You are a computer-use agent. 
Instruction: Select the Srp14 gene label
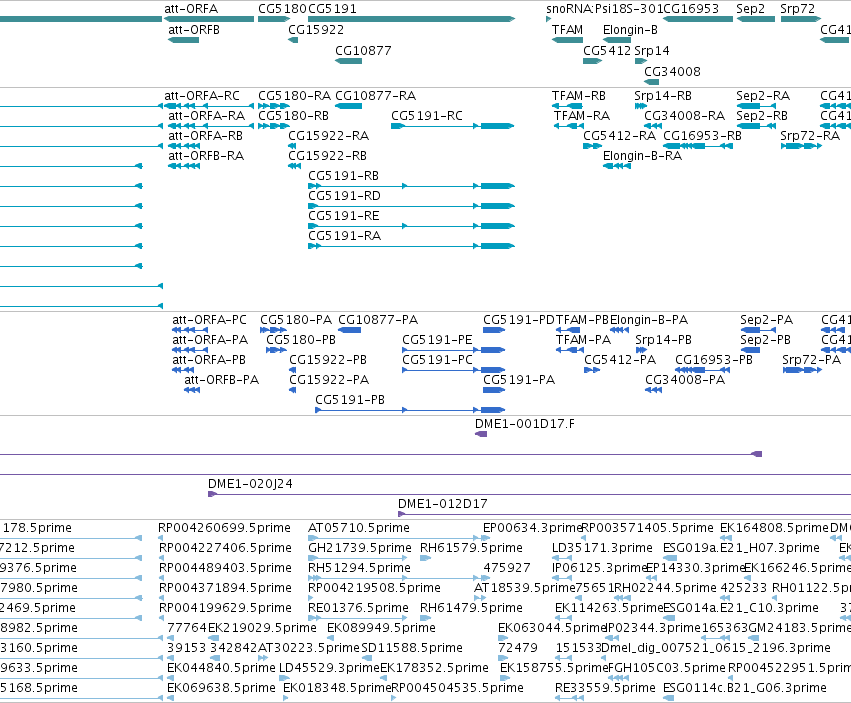coord(652,51)
